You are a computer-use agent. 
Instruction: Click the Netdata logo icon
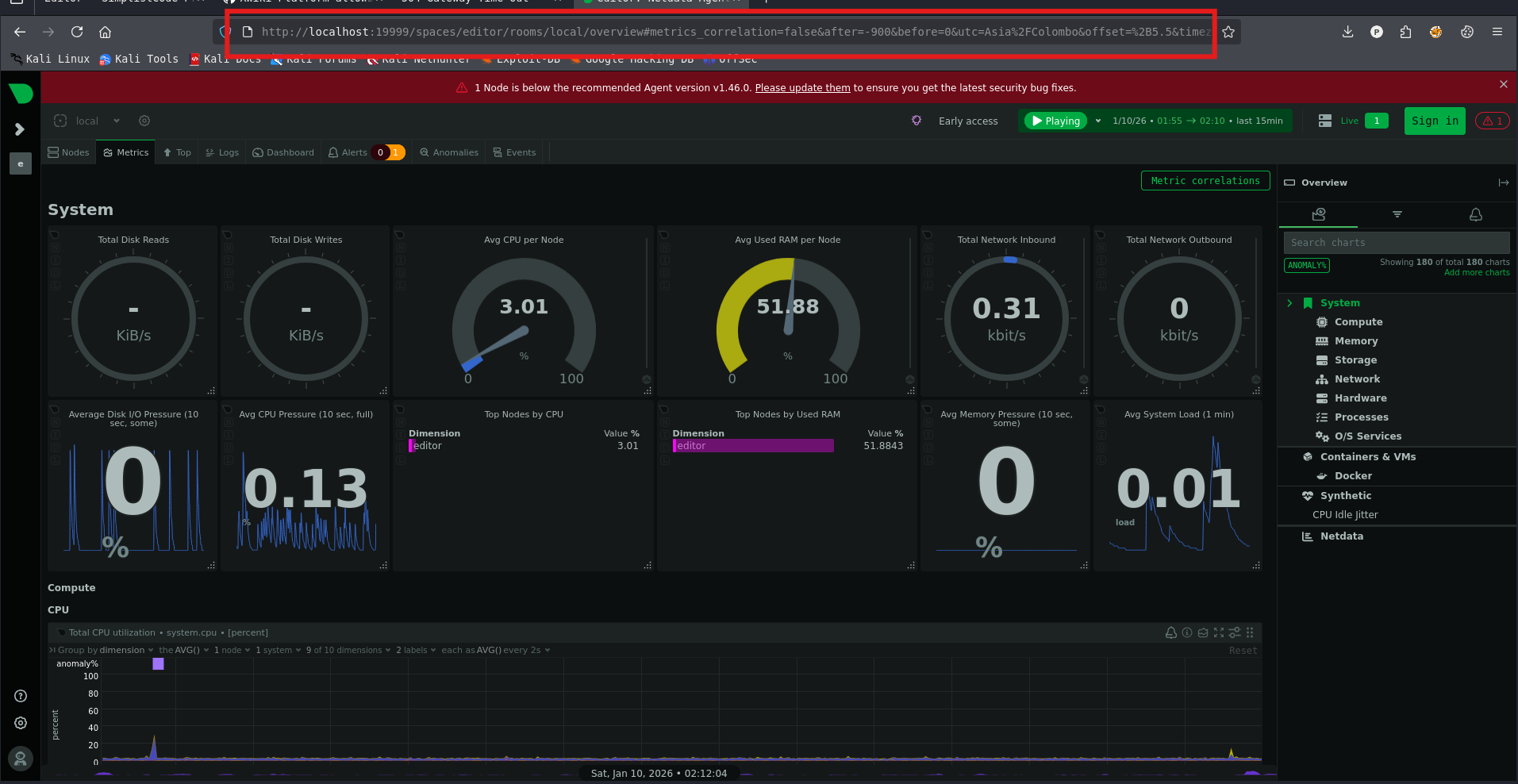pos(21,94)
